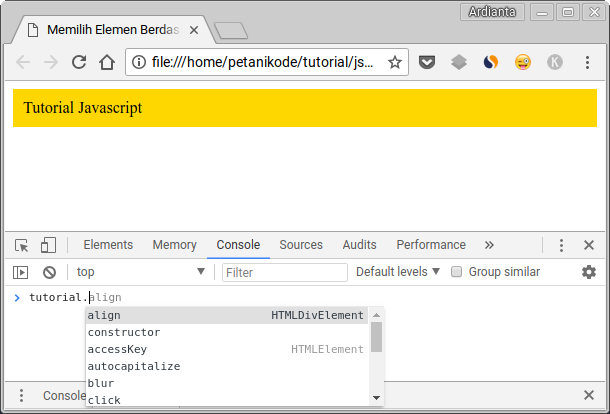The width and height of the screenshot is (610, 414).
Task: Choose the align autocomplete suggestion
Action: click(226, 315)
